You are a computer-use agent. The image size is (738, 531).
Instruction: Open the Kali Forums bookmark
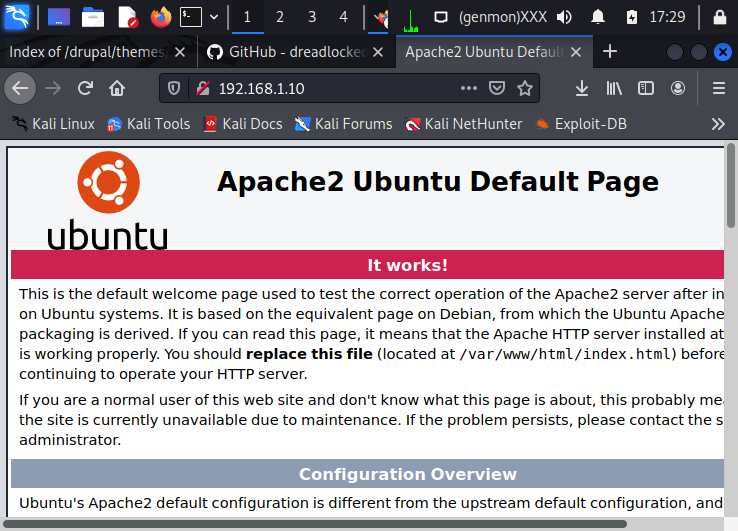point(343,124)
